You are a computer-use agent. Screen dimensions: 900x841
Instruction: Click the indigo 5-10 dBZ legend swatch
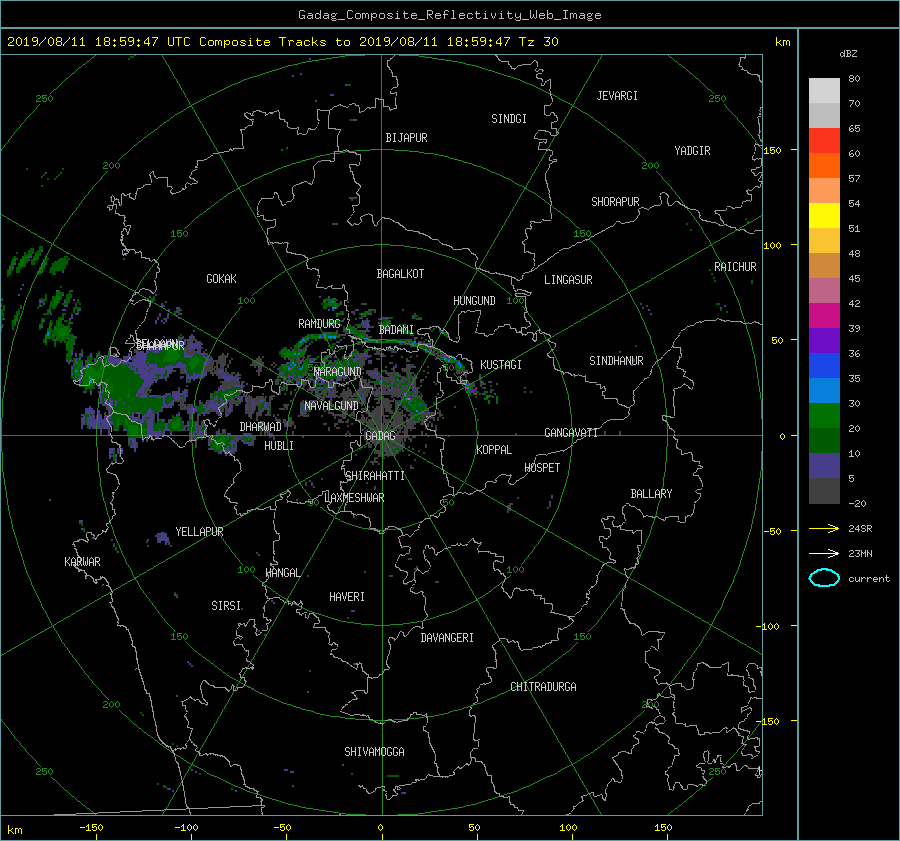(x=824, y=466)
